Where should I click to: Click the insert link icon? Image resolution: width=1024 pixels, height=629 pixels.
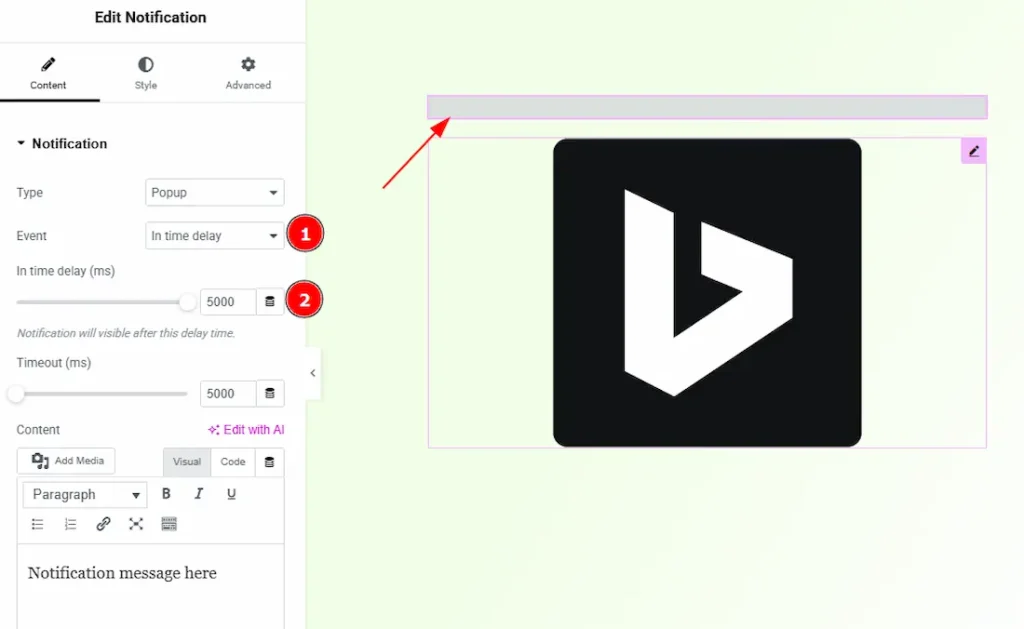click(x=103, y=524)
